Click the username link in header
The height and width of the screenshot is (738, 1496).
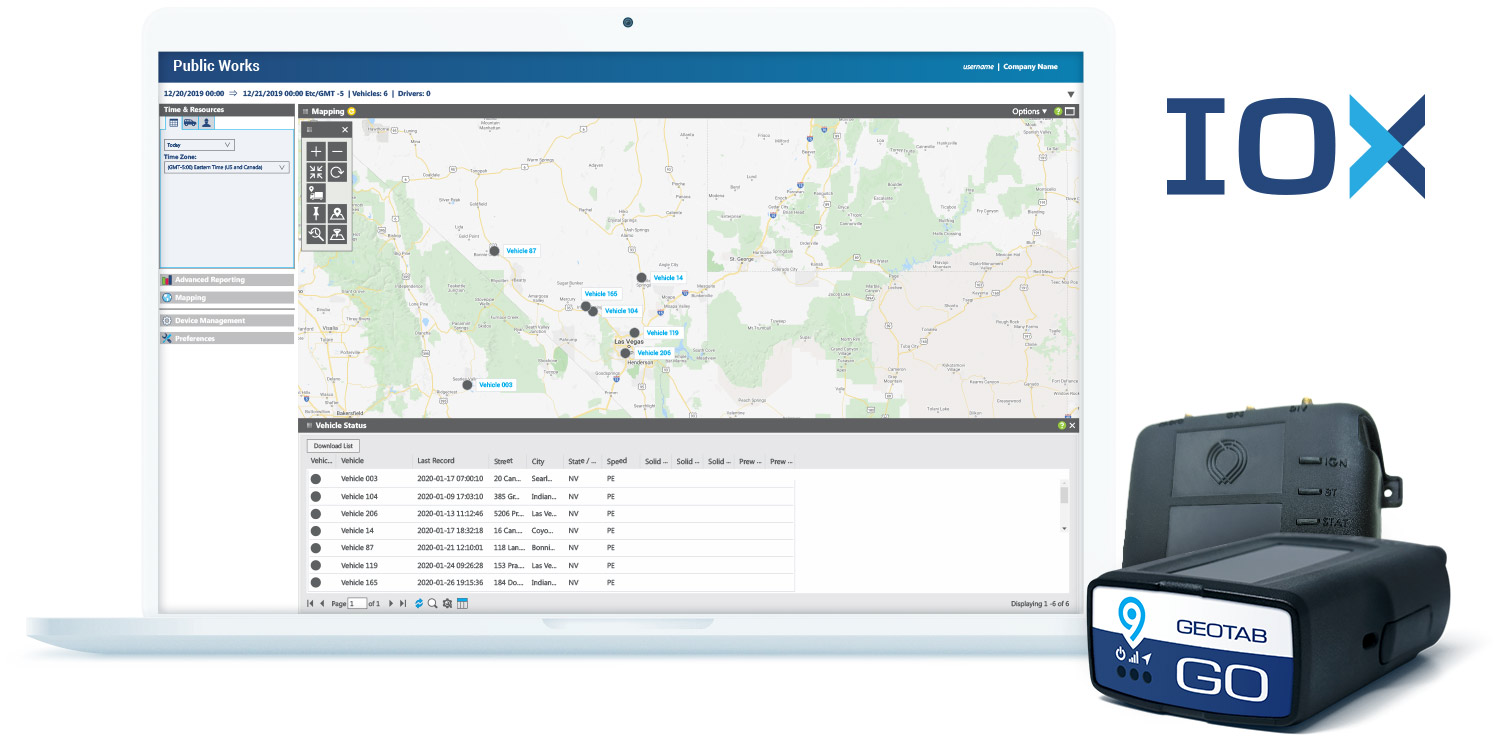coord(978,67)
